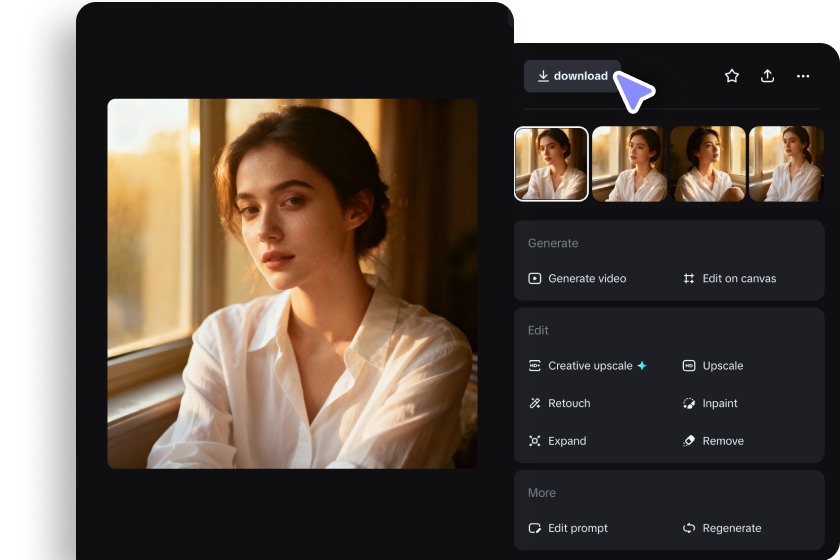Click the Upscale HD icon

[x=689, y=366]
